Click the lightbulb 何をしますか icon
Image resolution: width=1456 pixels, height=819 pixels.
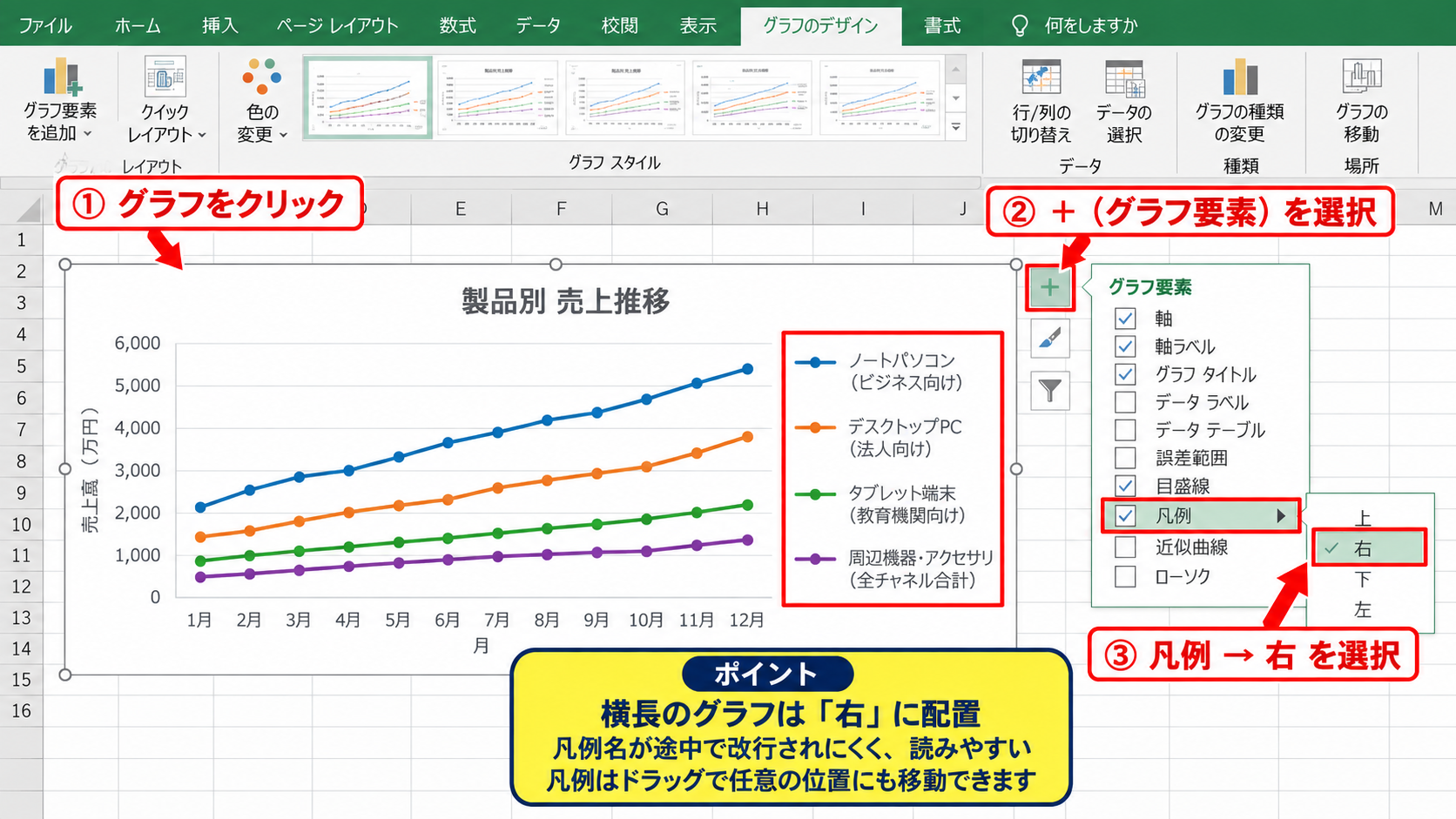(1020, 25)
